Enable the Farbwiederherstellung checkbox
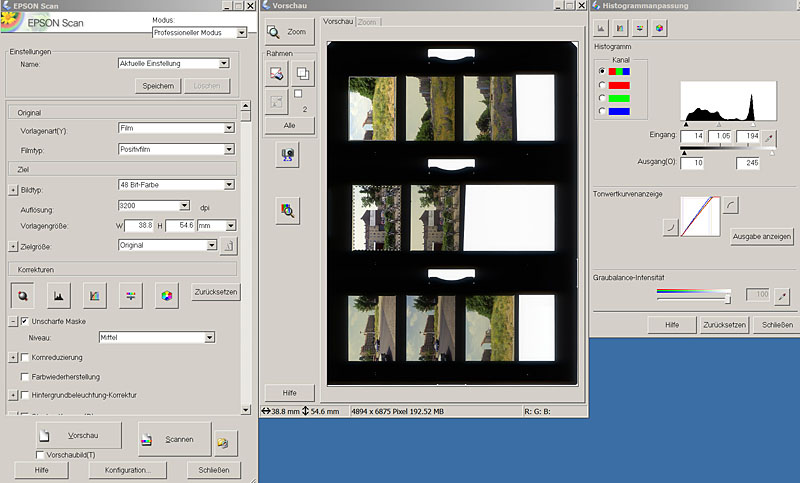 click(24, 376)
